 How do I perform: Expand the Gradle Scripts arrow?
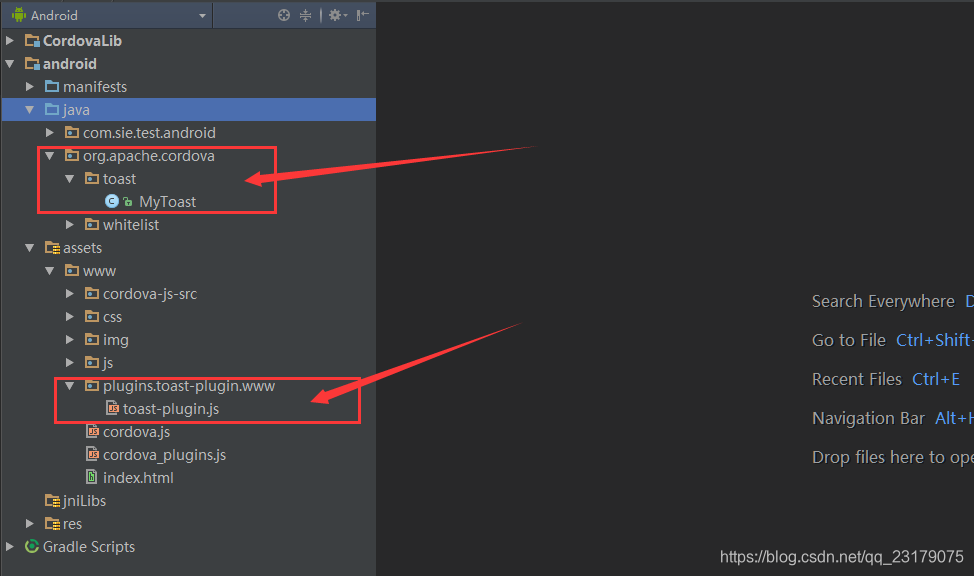point(10,547)
